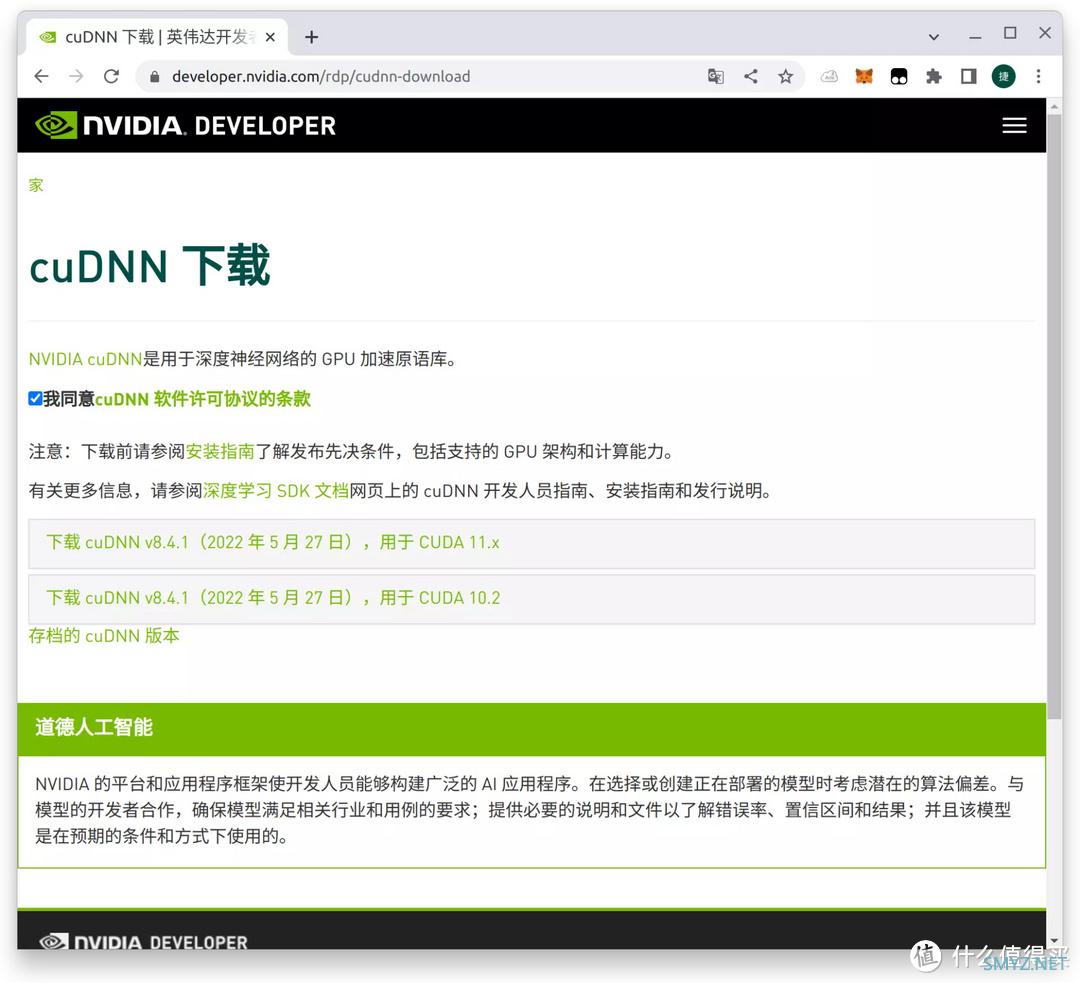Viewport: 1080px width, 983px height.
Task: Expand 下载 cuDNN v8.4.1 for CUDA 11.x
Action: point(531,543)
